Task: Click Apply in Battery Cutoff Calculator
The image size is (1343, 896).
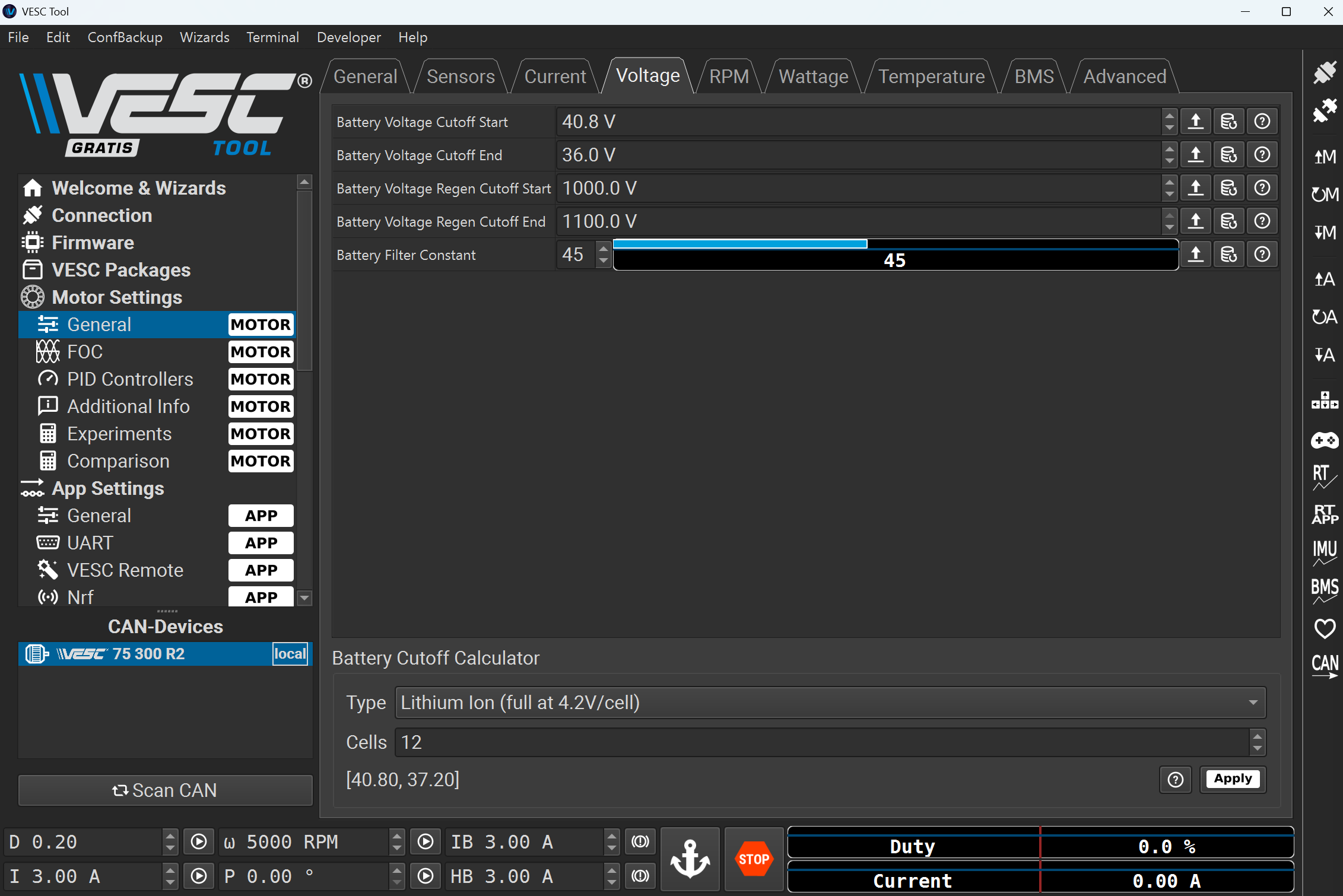Action: click(1233, 779)
